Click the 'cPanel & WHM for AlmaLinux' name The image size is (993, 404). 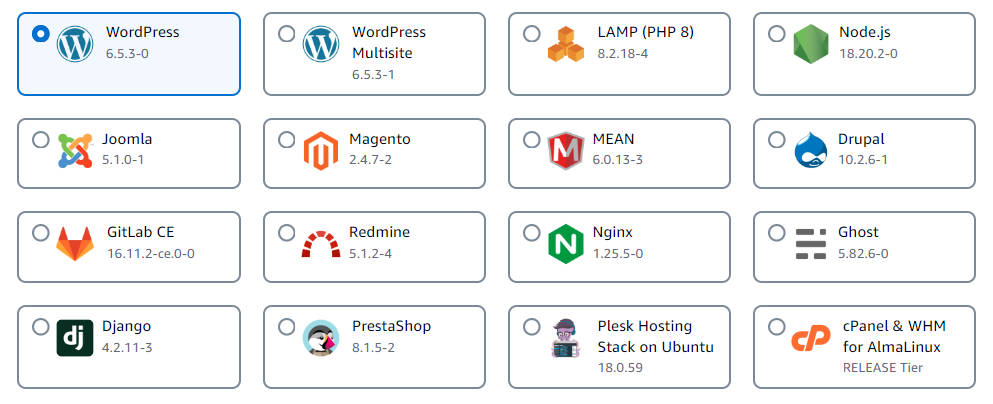[x=894, y=337]
